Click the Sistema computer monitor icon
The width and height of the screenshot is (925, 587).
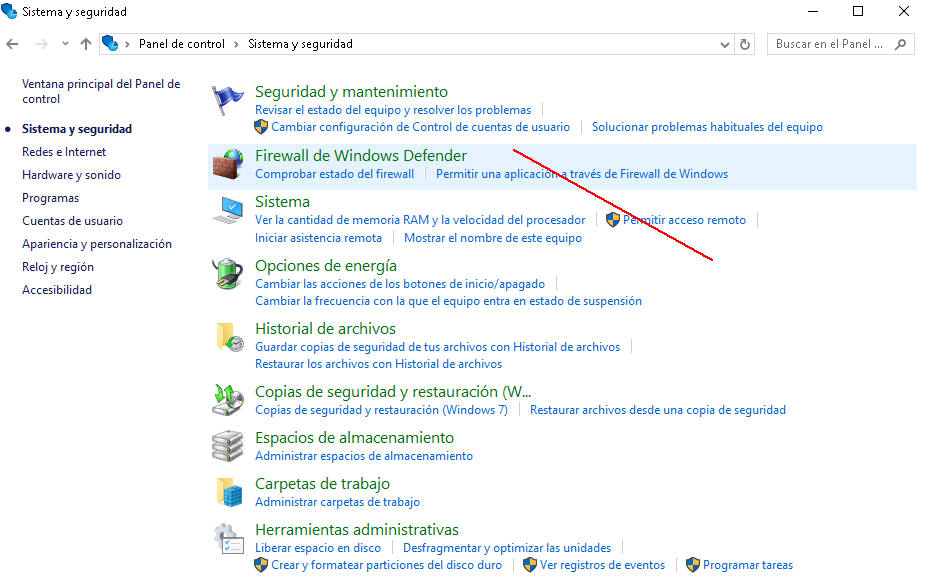[228, 210]
